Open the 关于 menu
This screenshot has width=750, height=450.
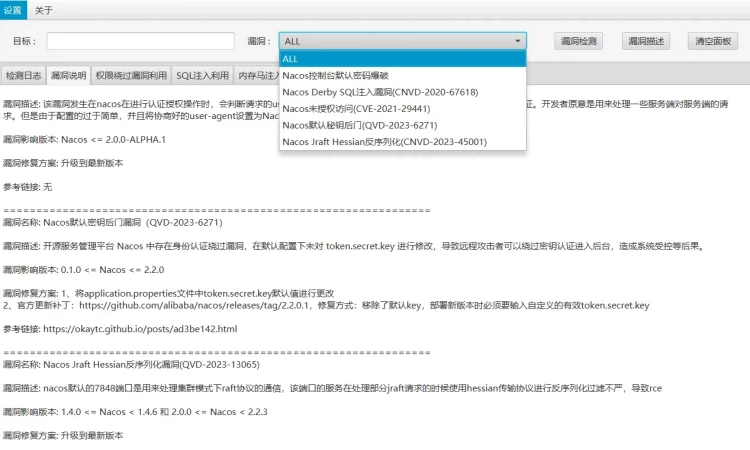point(44,10)
